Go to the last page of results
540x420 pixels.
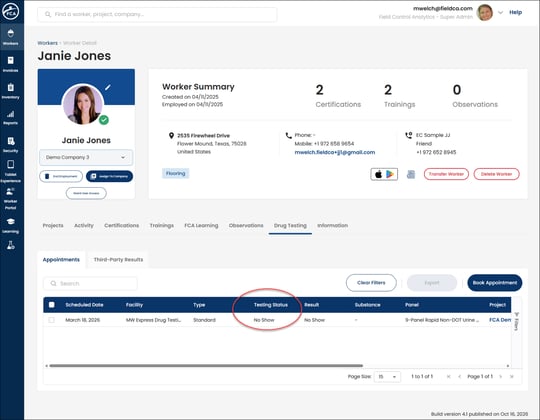(512, 377)
